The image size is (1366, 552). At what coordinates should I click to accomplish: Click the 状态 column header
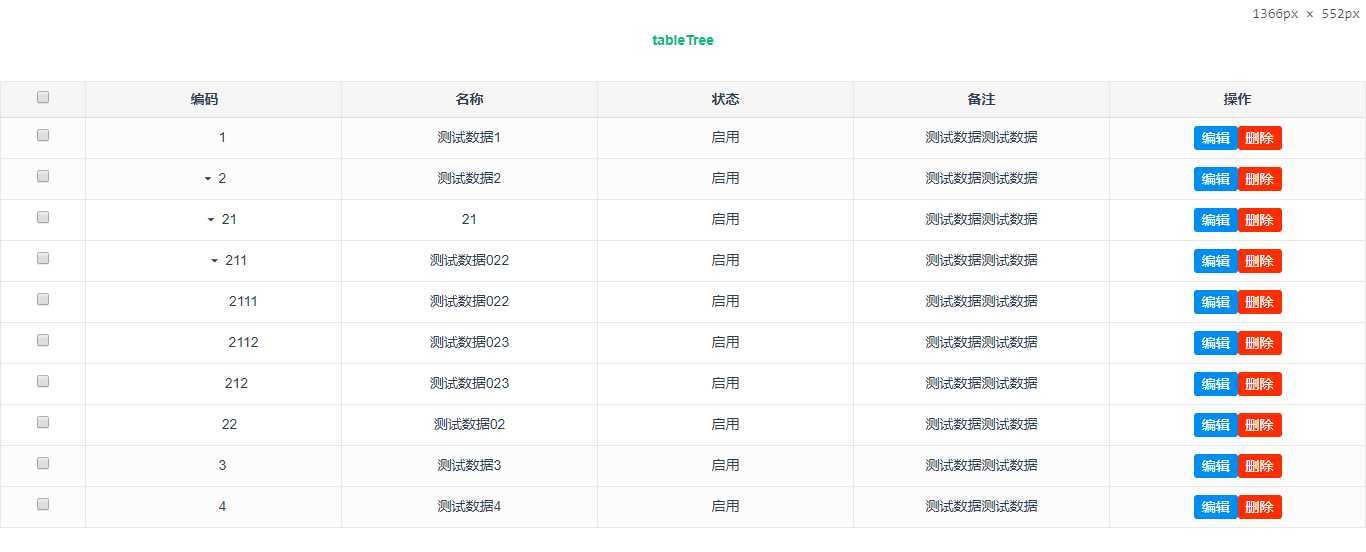(x=725, y=99)
